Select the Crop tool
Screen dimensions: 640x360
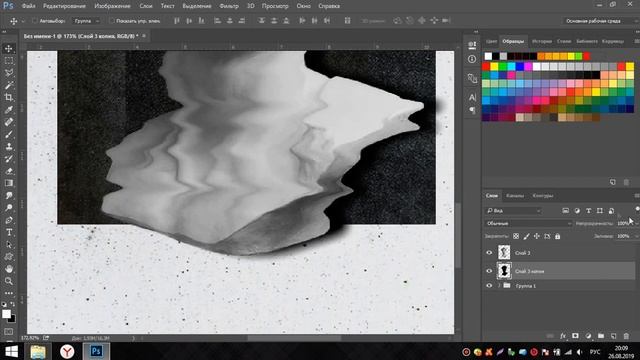click(x=9, y=98)
